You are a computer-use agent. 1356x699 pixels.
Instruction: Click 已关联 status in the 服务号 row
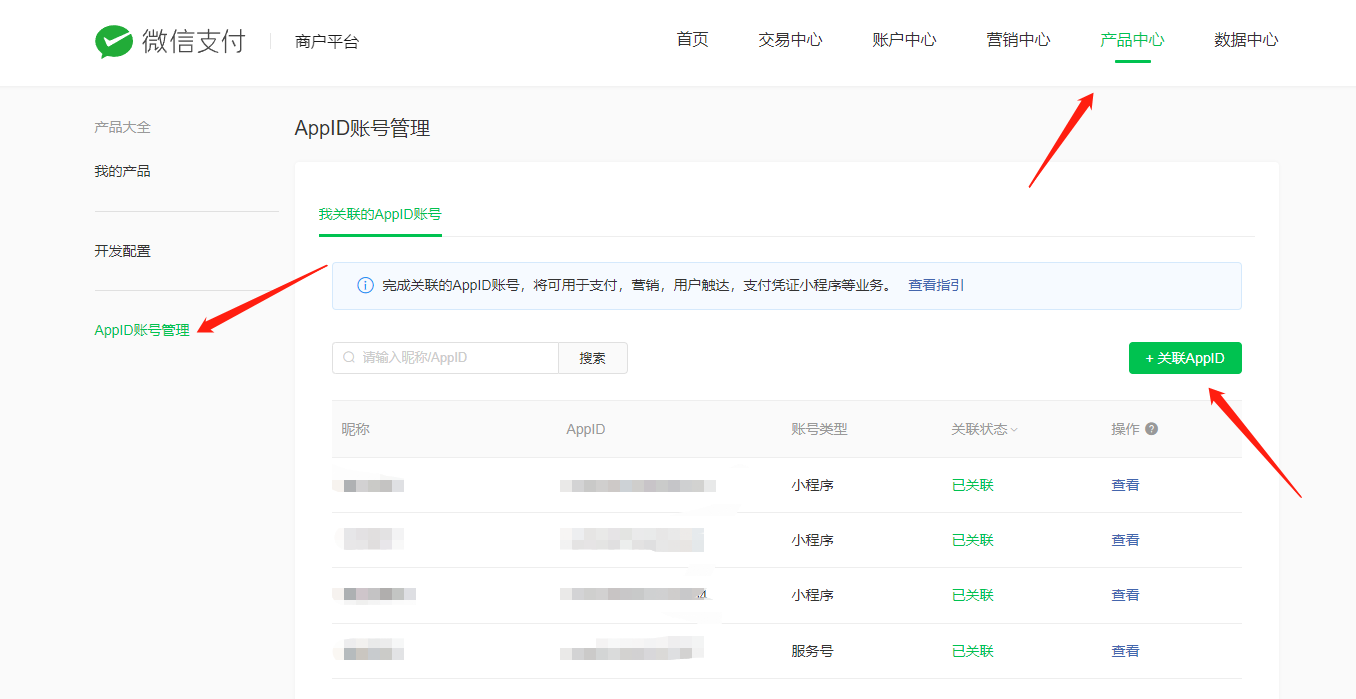click(x=972, y=651)
